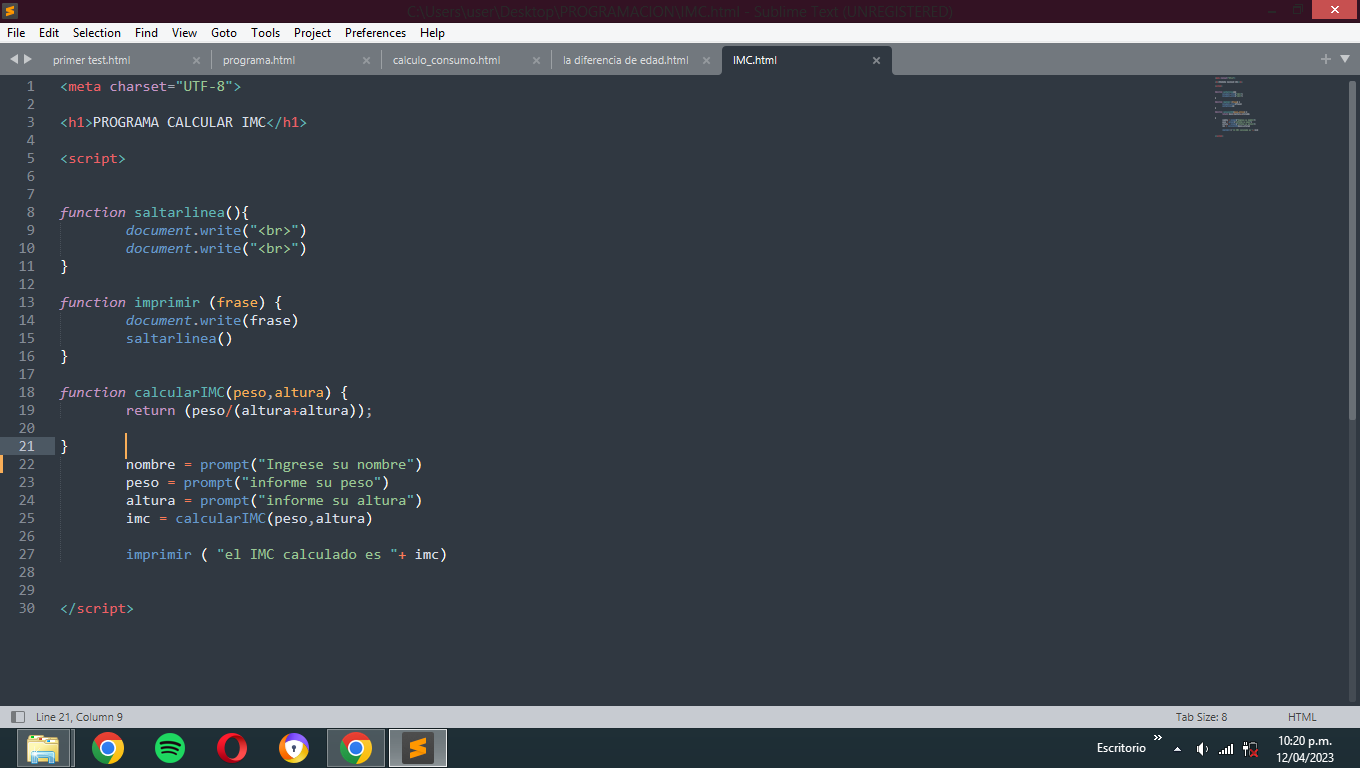Click the "el IMC calculado es " string
Image resolution: width=1360 pixels, height=768 pixels.
[307, 554]
